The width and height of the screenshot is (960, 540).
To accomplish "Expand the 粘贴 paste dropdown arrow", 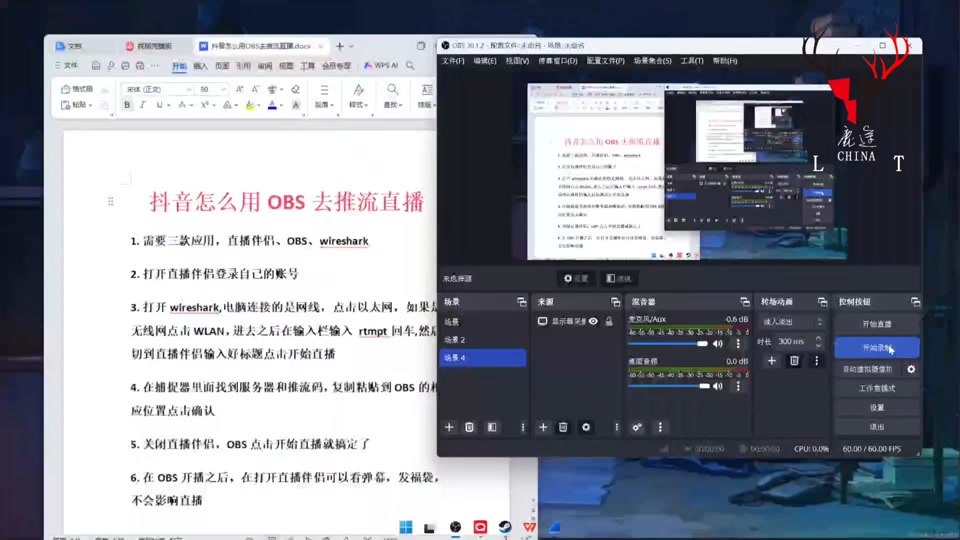I will coord(90,106).
